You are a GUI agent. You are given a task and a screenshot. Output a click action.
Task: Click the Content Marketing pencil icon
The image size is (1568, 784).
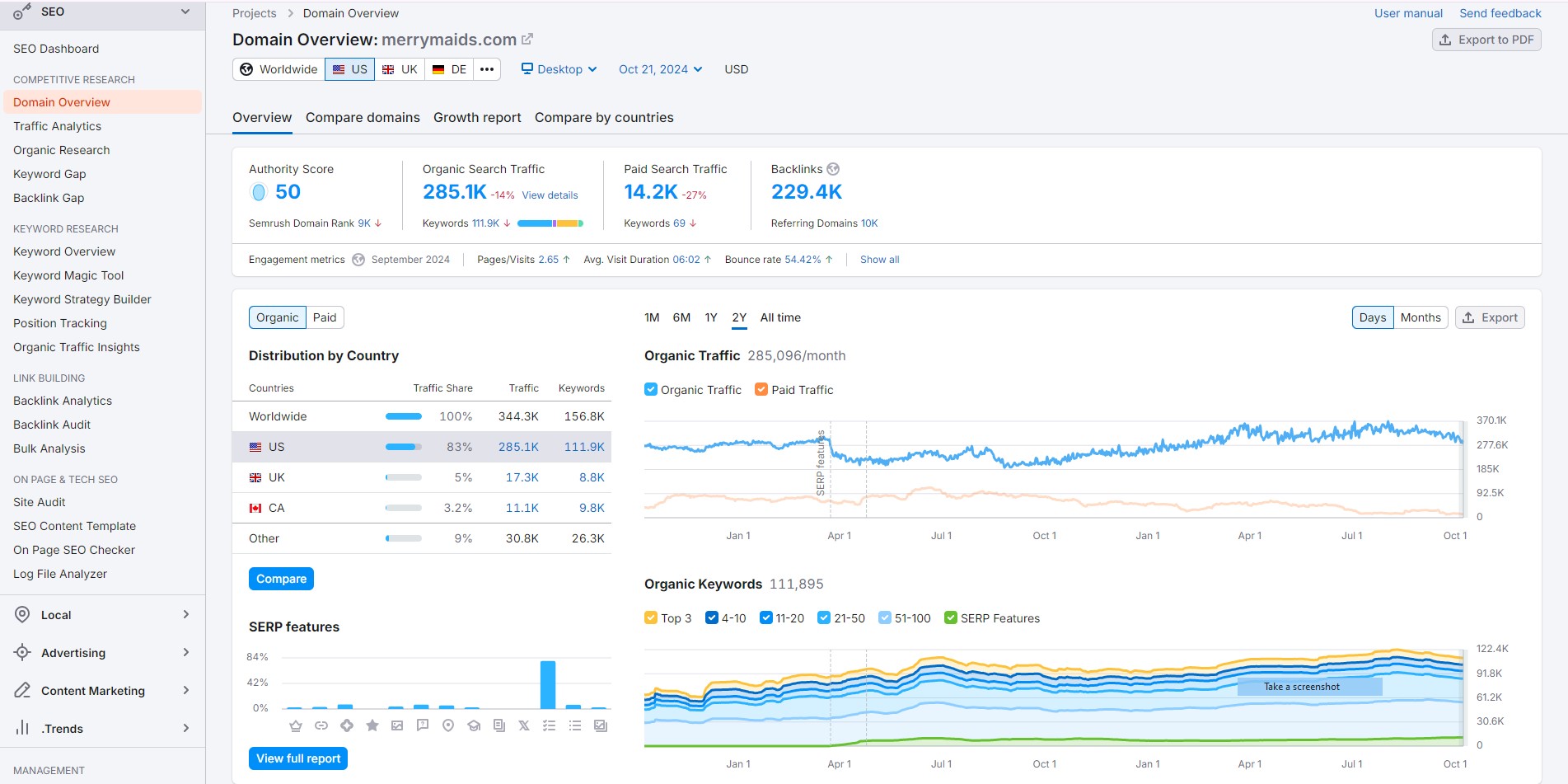[23, 690]
